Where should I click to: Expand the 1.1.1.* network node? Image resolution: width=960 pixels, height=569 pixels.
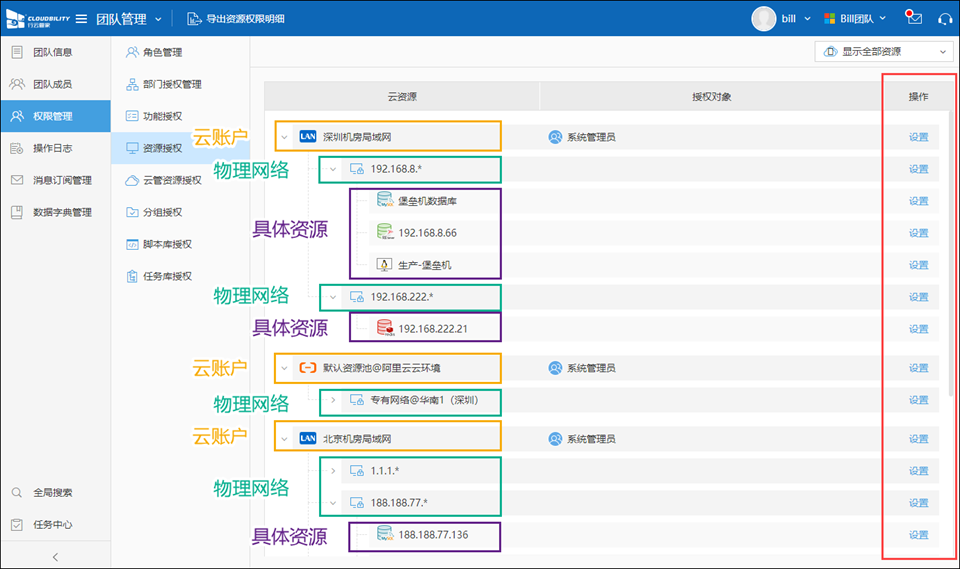[333, 470]
